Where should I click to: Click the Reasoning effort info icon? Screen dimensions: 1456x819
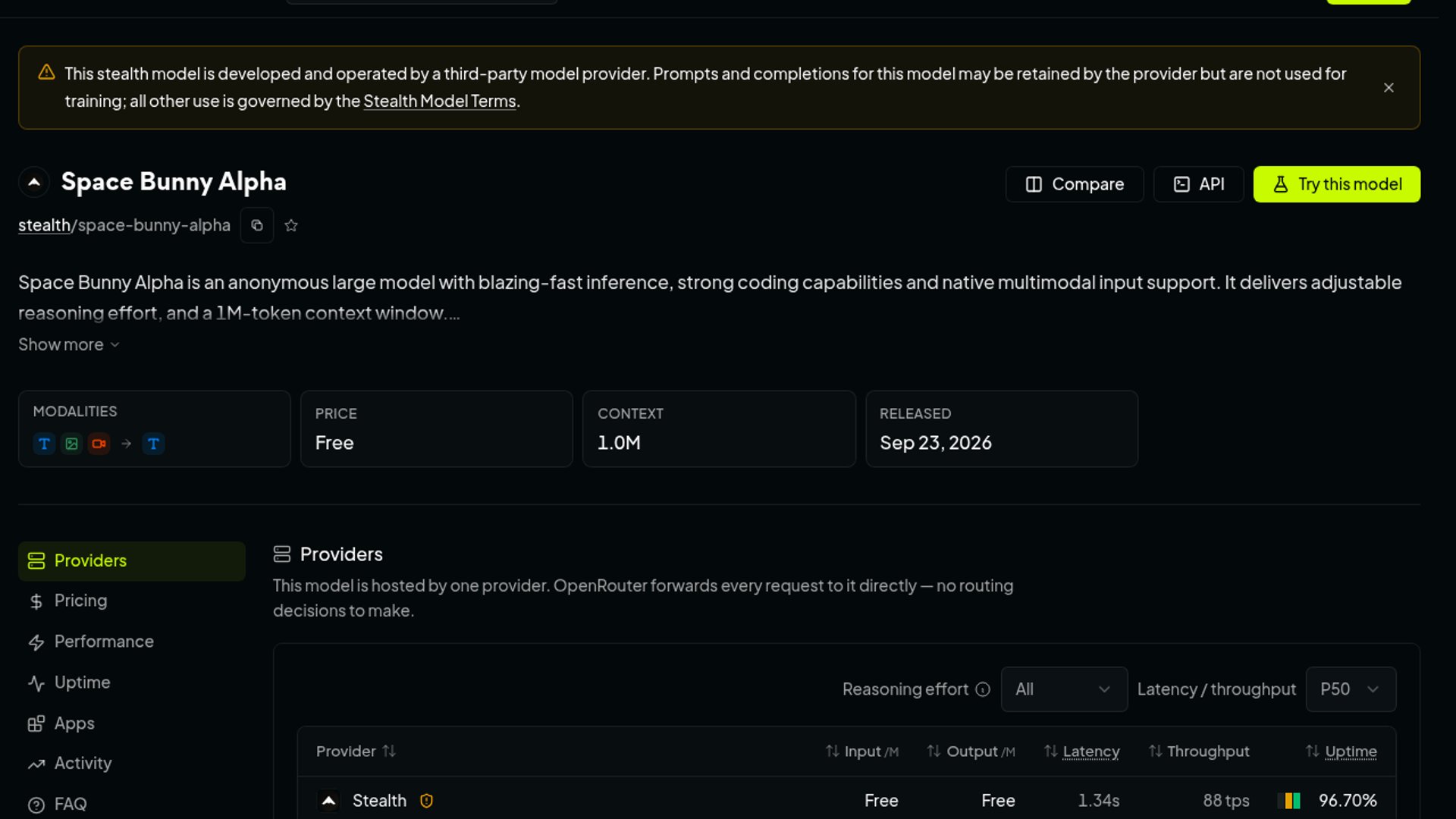[x=983, y=689]
